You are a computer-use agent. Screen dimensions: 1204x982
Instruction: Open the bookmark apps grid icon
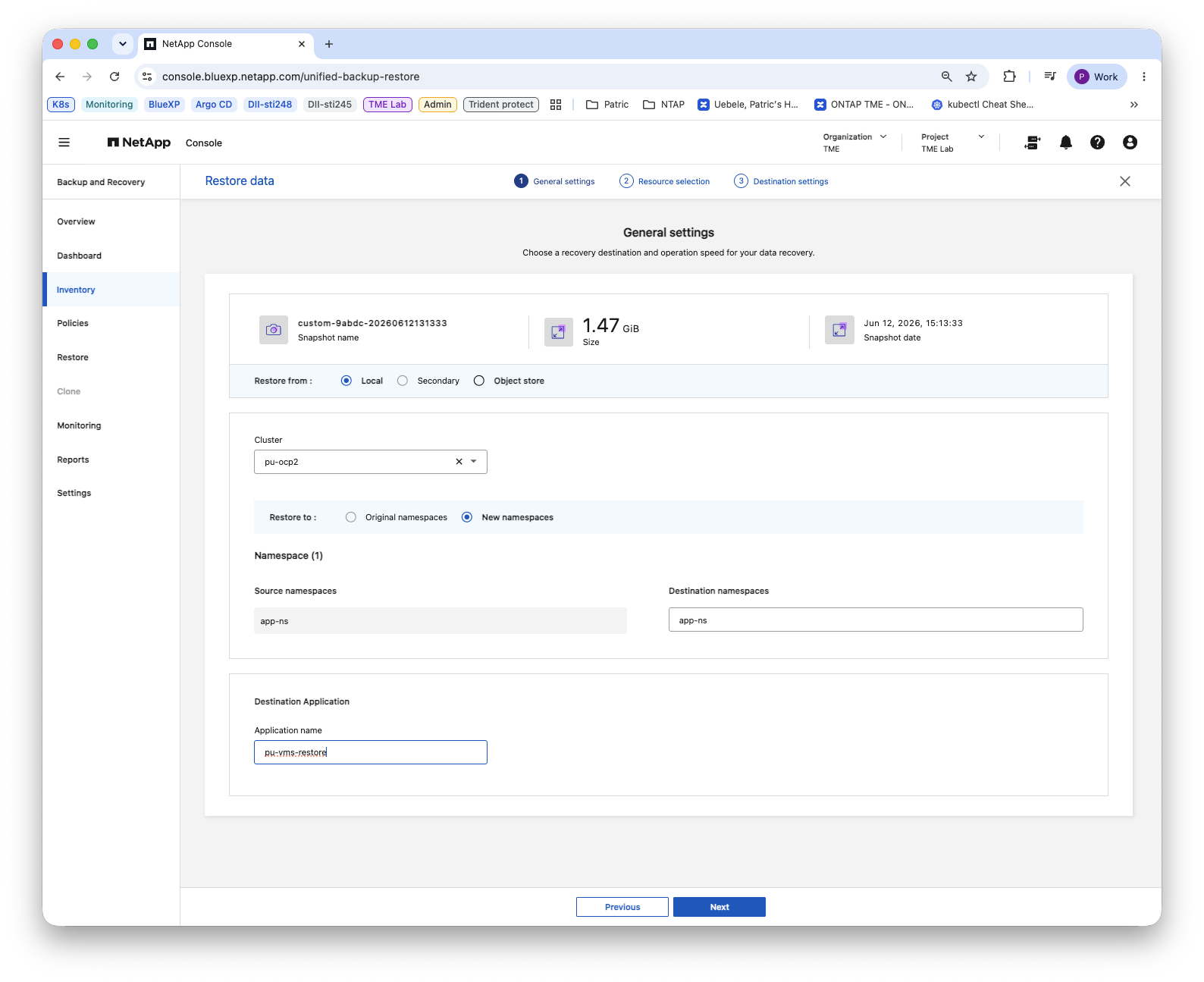pos(556,105)
